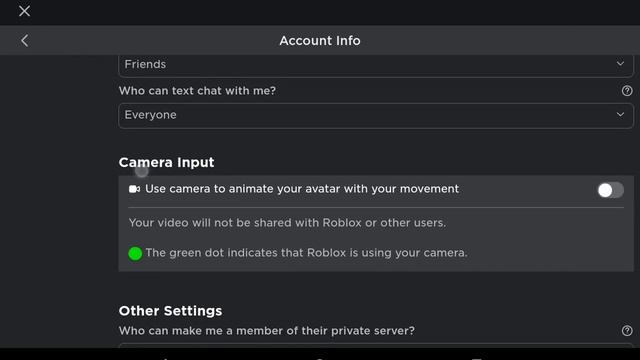Open the partially visible private server dropdown
Screen dimensions: 640x360
point(376,345)
